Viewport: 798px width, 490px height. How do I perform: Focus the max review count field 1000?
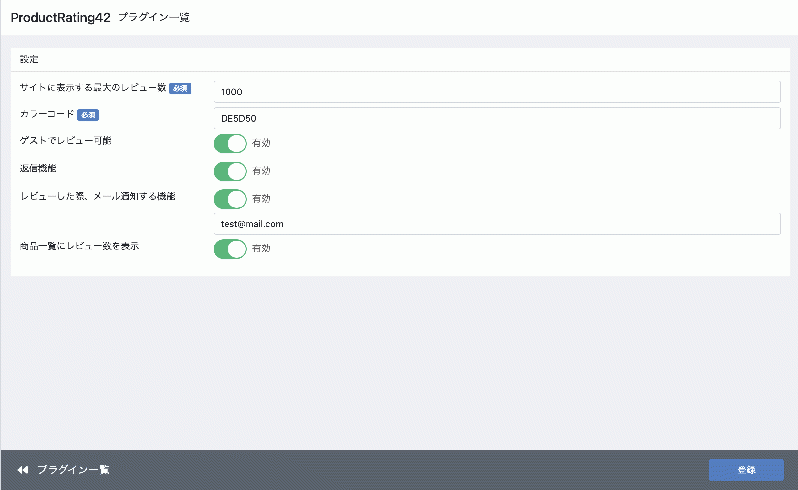497,92
